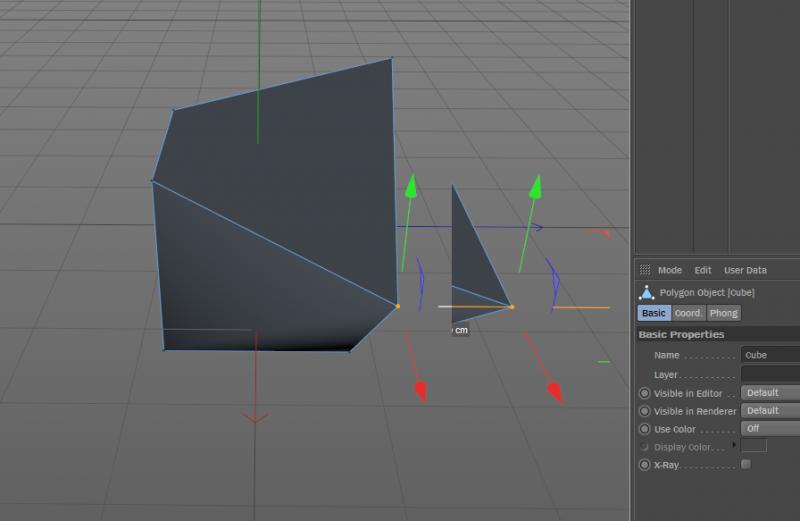Open the Edit menu in Attribute Manager

pos(703,270)
